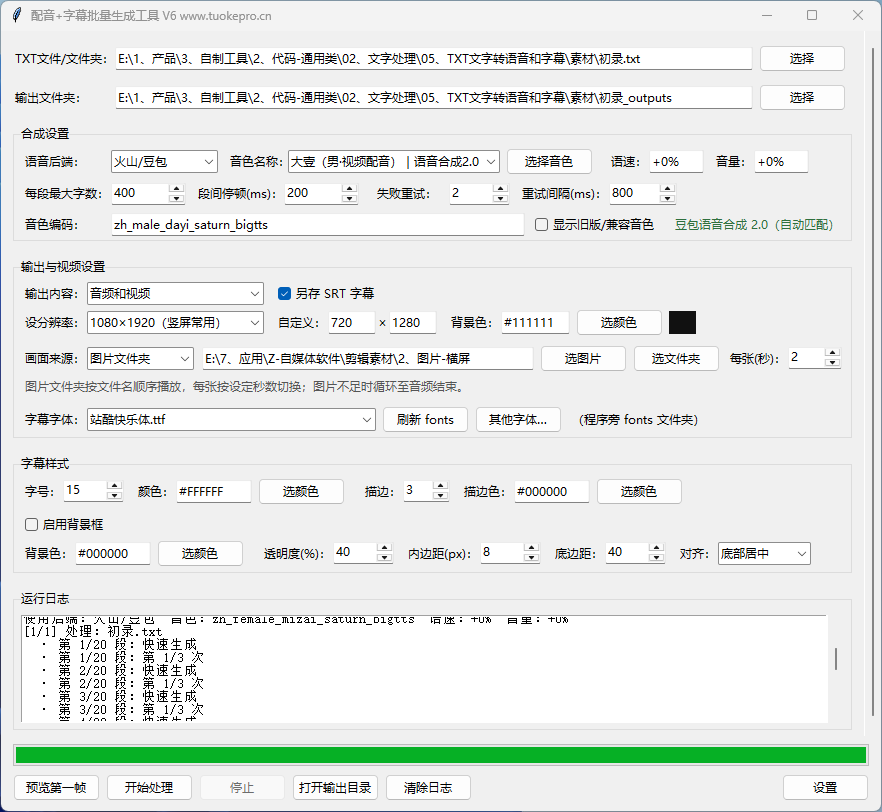The height and width of the screenshot is (812, 882).
Task: Click 选颜色 button for subtitle 背景色 #000000
Action: tap(200, 554)
